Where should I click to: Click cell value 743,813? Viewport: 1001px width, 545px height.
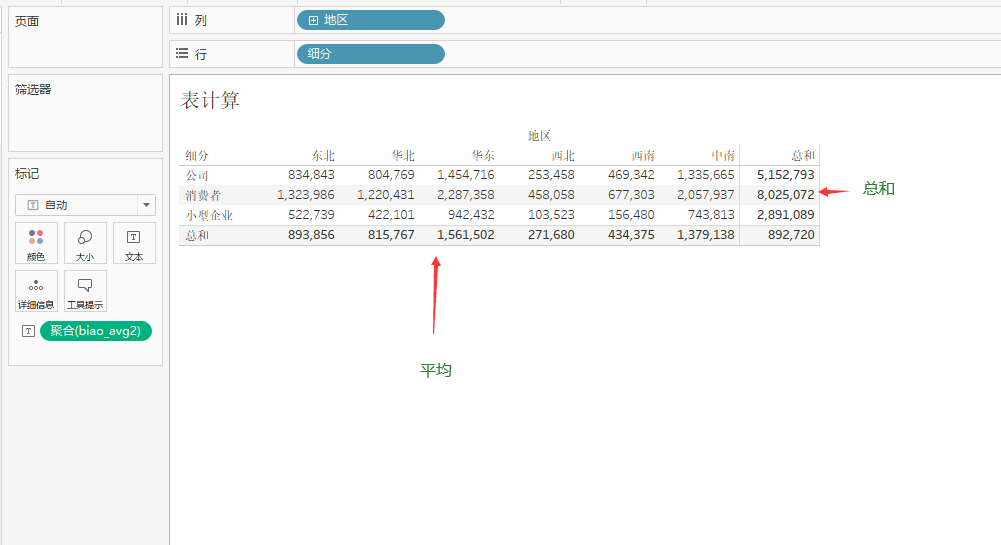coord(711,215)
